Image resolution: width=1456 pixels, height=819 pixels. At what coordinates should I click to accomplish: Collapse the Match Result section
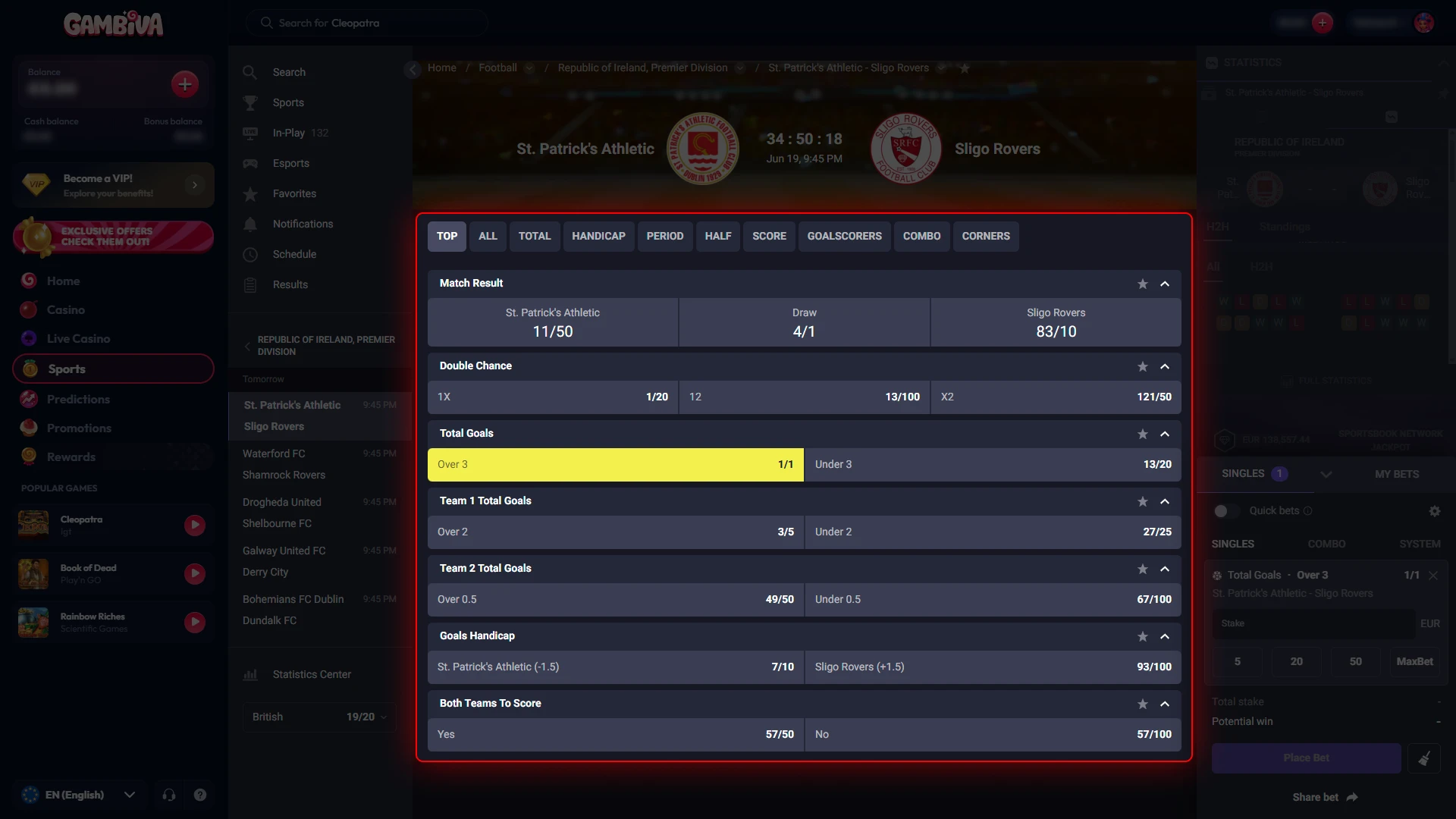pos(1165,284)
